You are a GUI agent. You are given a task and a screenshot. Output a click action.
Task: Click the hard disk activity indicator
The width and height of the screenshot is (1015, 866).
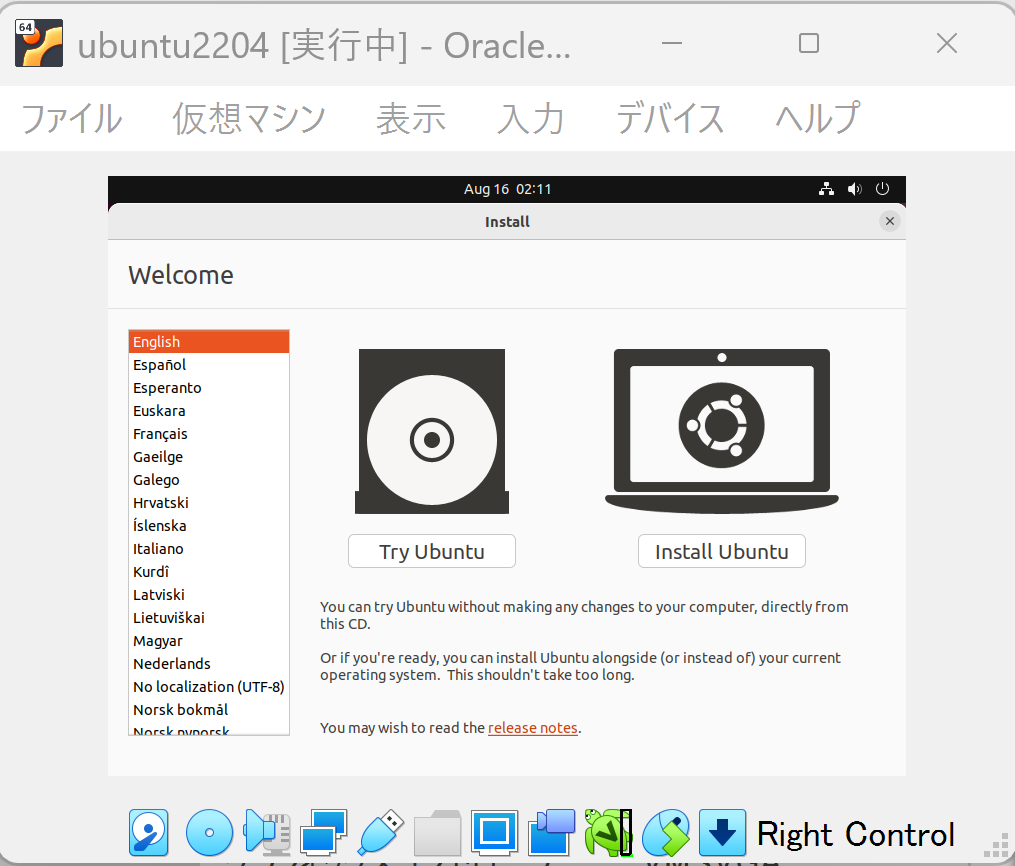(x=149, y=832)
